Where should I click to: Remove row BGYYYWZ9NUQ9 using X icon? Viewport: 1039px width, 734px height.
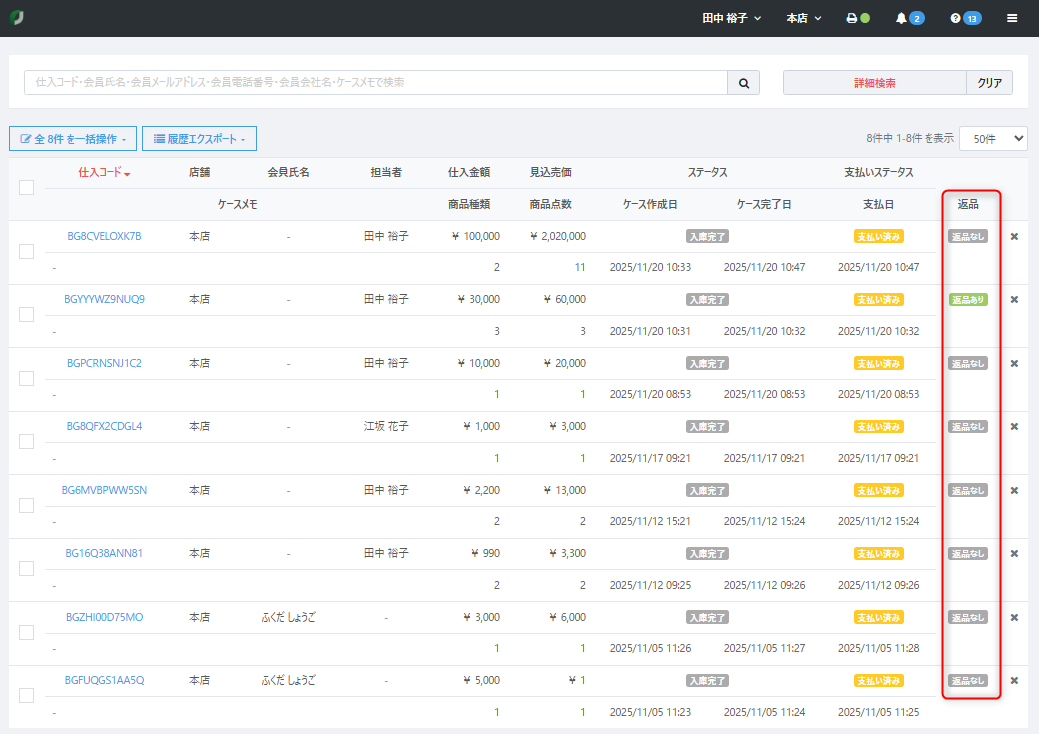tap(1014, 300)
